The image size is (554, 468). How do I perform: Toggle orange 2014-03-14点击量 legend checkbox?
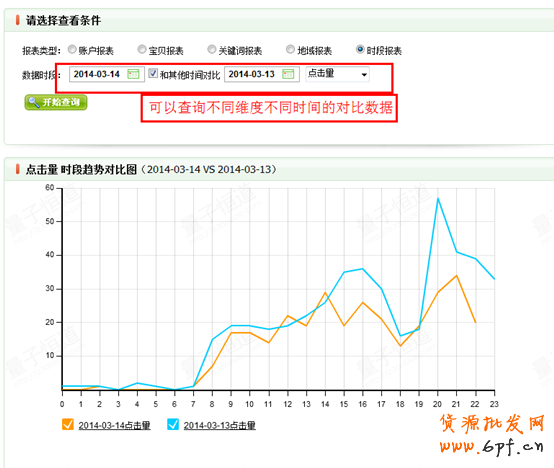[x=67, y=424]
